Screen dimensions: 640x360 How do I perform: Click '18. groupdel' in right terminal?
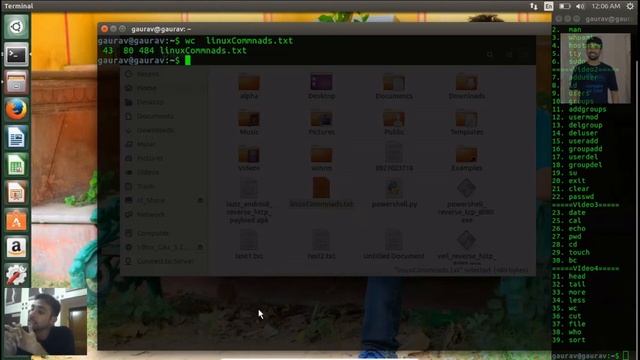tap(577, 165)
